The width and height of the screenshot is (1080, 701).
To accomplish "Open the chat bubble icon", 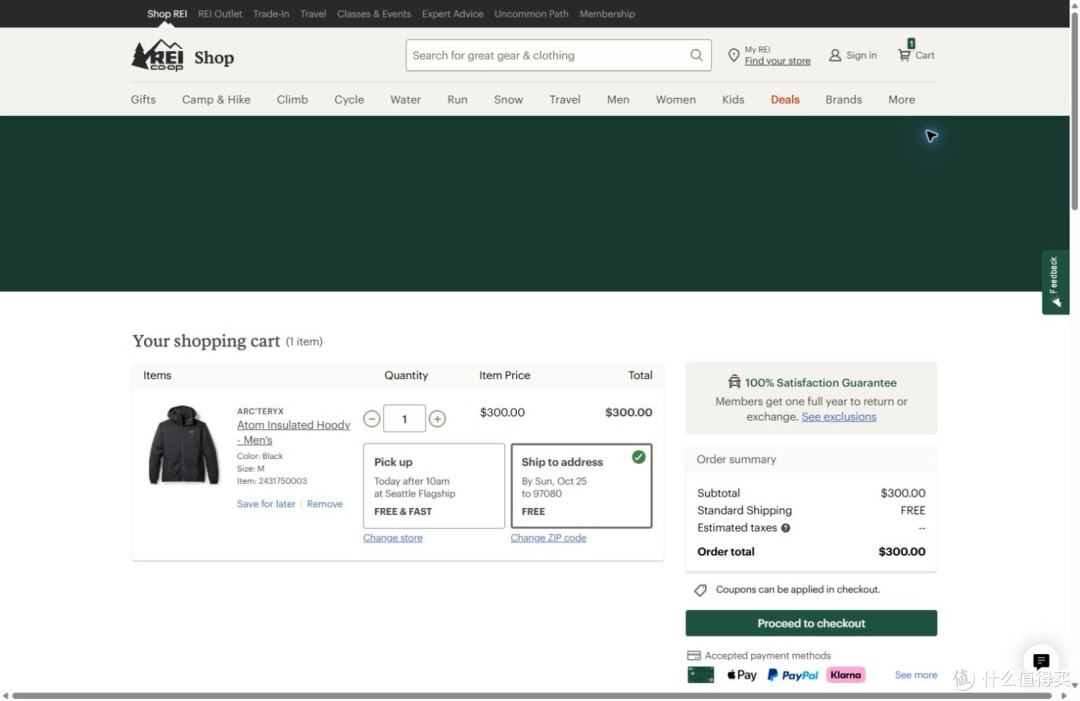I will click(1041, 661).
